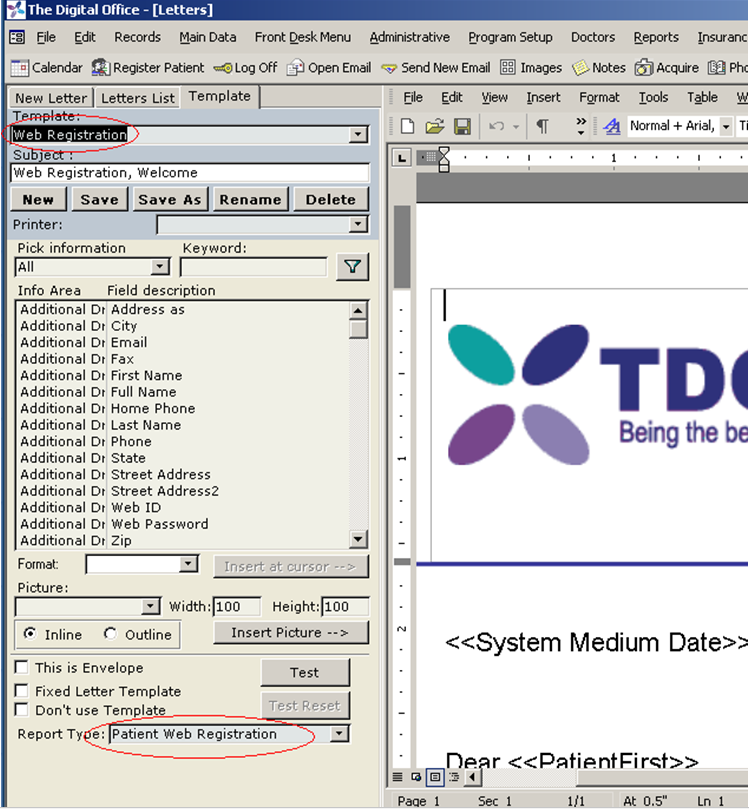
Task: Click the Save As button
Action: point(169,199)
